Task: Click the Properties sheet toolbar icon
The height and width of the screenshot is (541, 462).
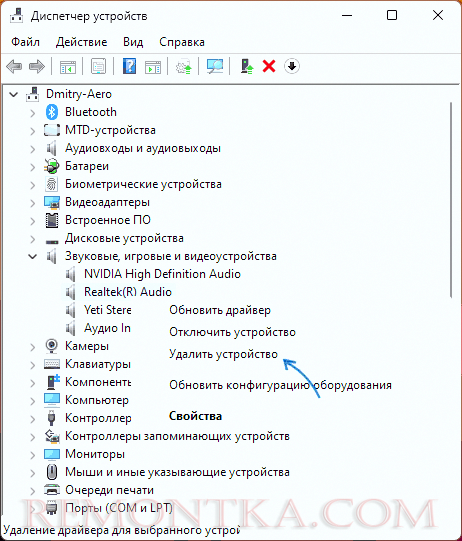Action: click(x=99, y=66)
